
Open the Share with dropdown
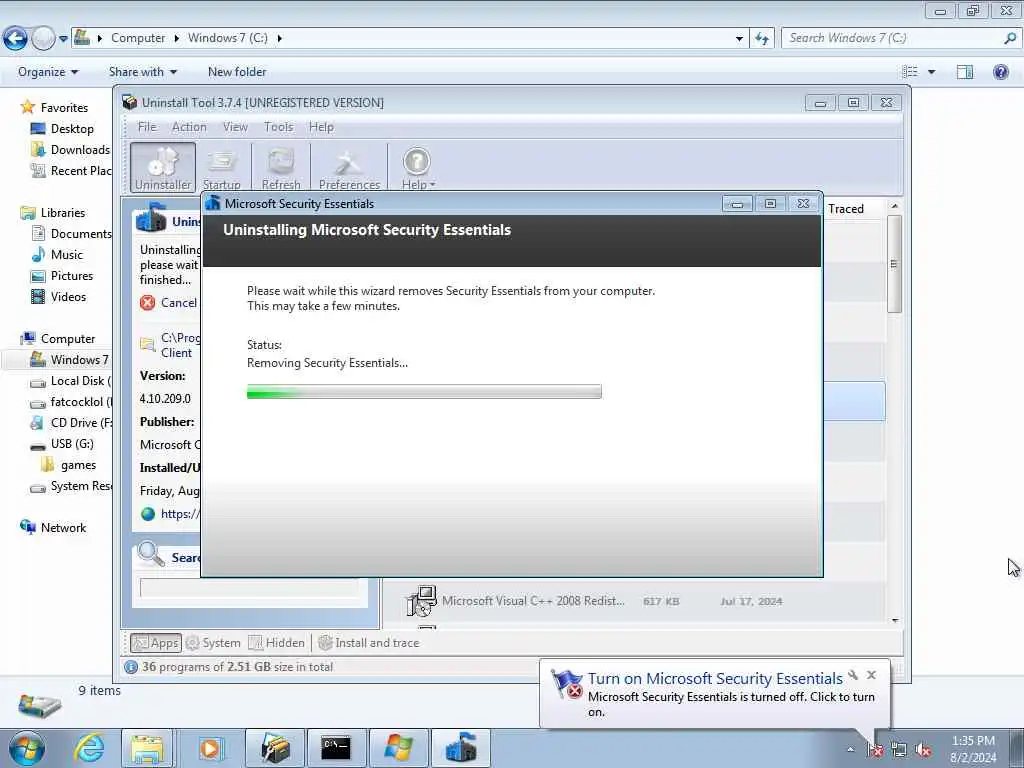(x=142, y=72)
